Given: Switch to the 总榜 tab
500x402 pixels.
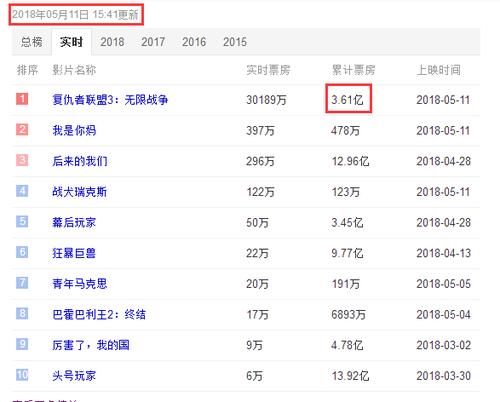Looking at the screenshot, I should click(x=32, y=42).
